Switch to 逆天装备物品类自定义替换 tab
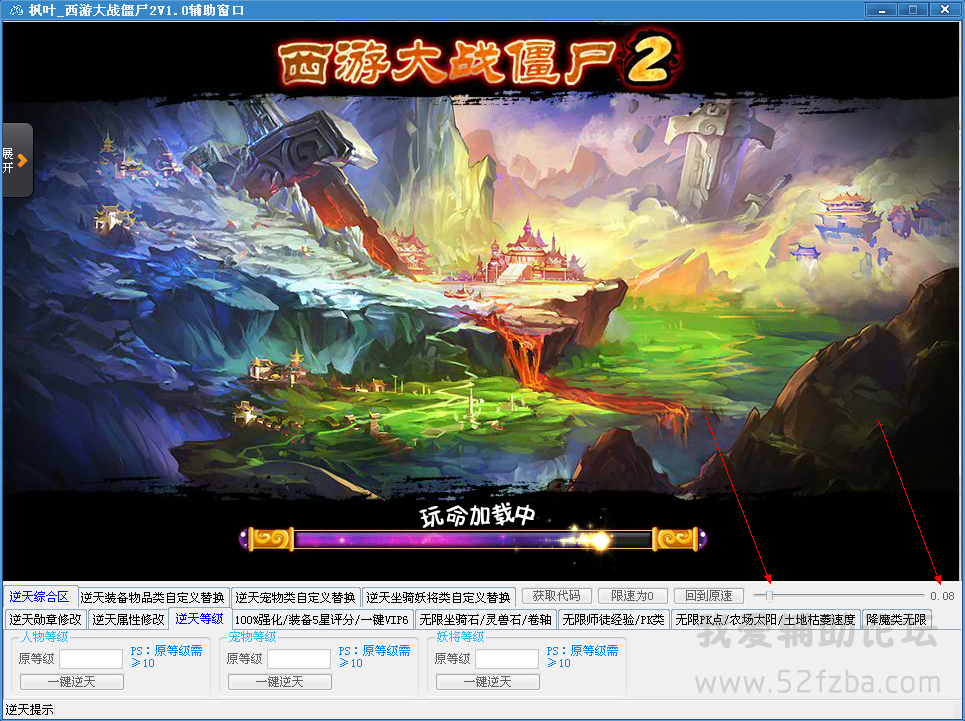The height and width of the screenshot is (721, 965). point(153,597)
